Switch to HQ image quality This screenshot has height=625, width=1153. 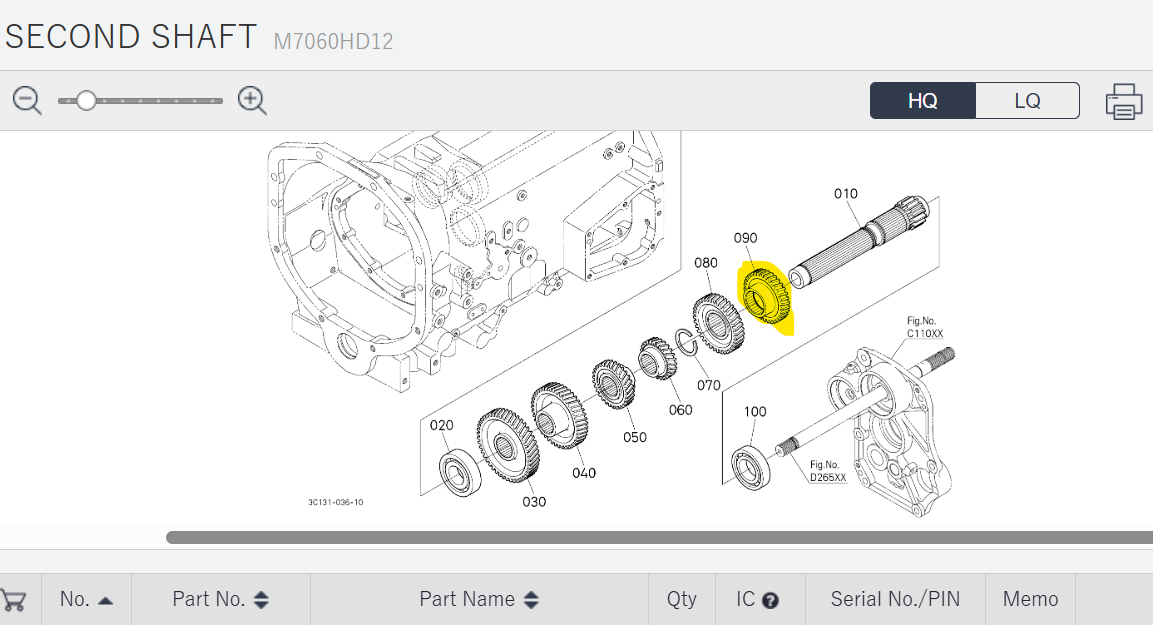click(922, 101)
